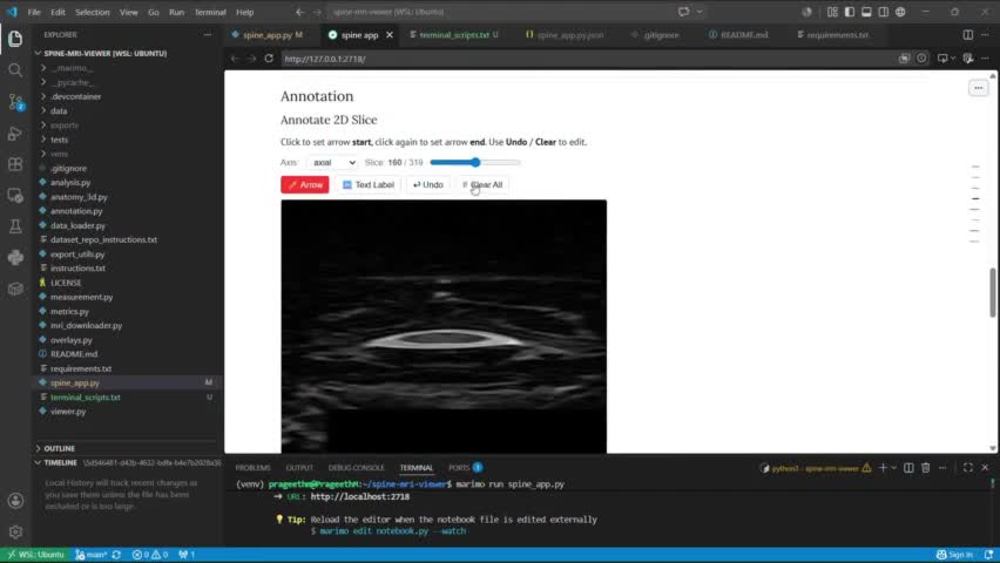The height and width of the screenshot is (563, 1000).
Task: Collapse the TIMELINE section
Action: pos(60,462)
